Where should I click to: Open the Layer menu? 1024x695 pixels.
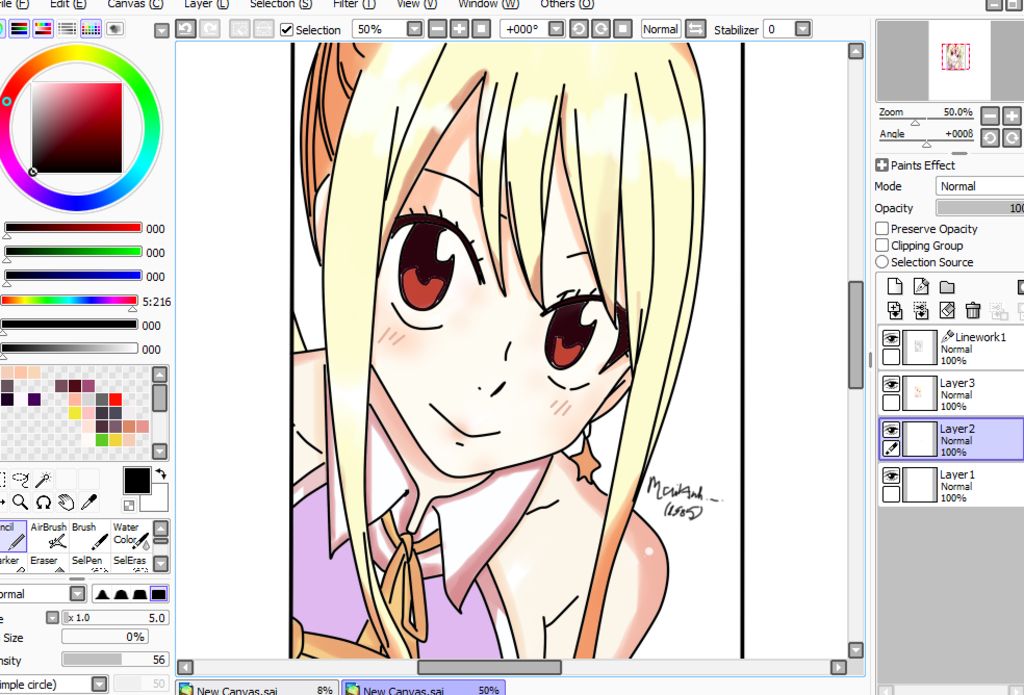[206, 4]
